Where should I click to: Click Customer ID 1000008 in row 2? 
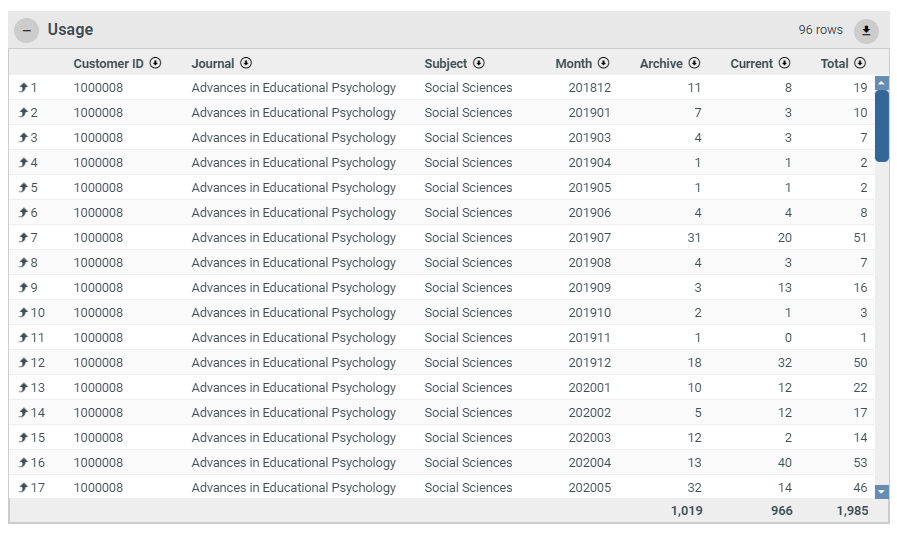pos(98,113)
